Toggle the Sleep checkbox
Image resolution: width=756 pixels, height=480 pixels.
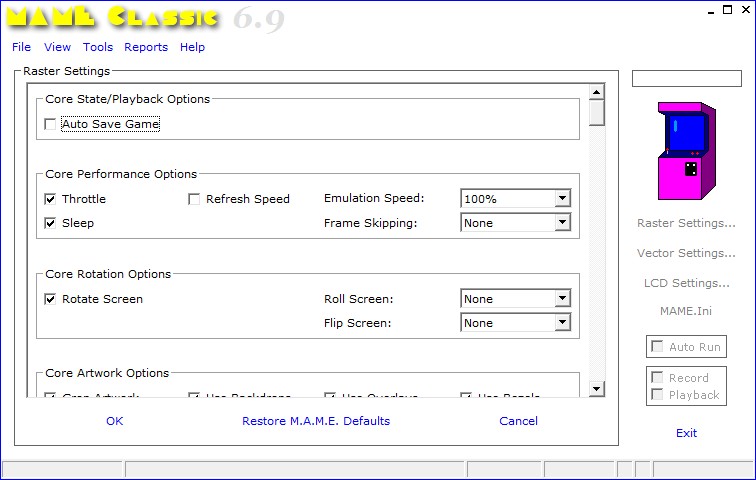click(50, 223)
